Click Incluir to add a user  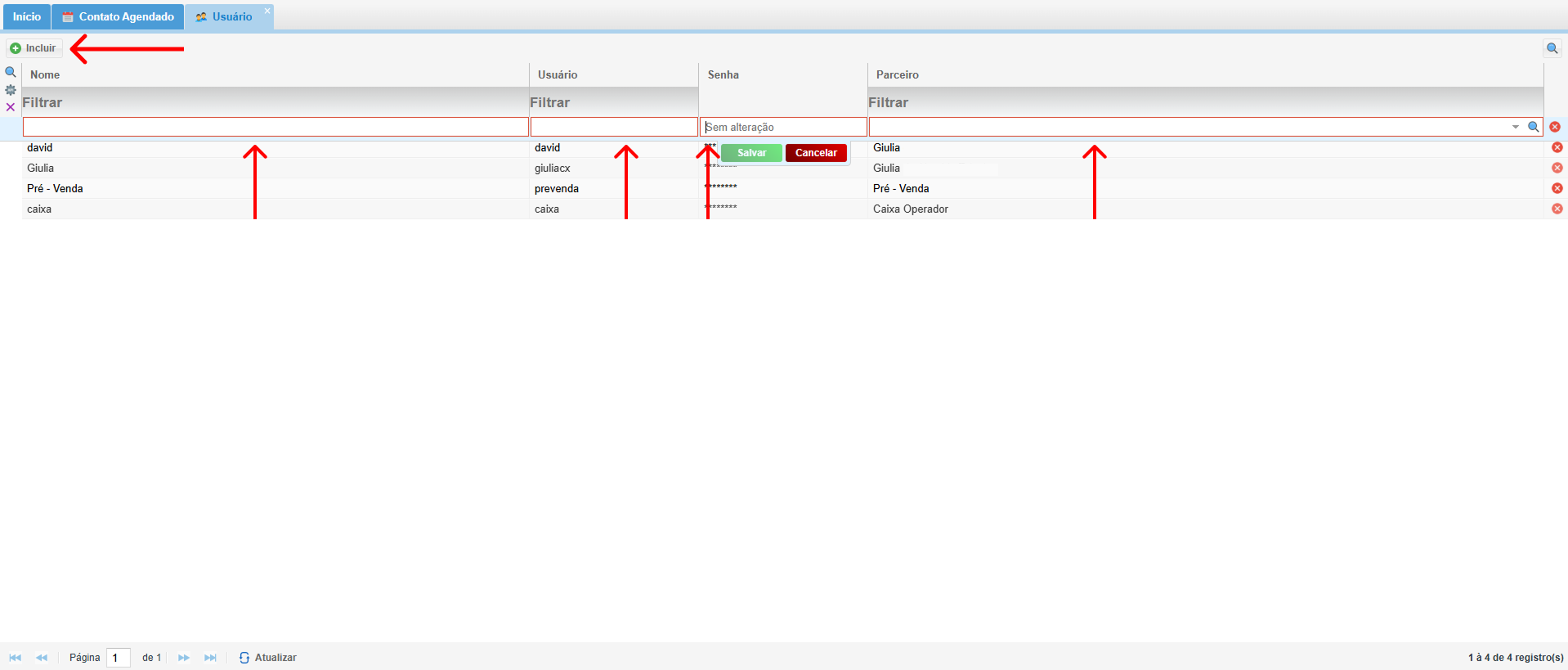[x=34, y=48]
